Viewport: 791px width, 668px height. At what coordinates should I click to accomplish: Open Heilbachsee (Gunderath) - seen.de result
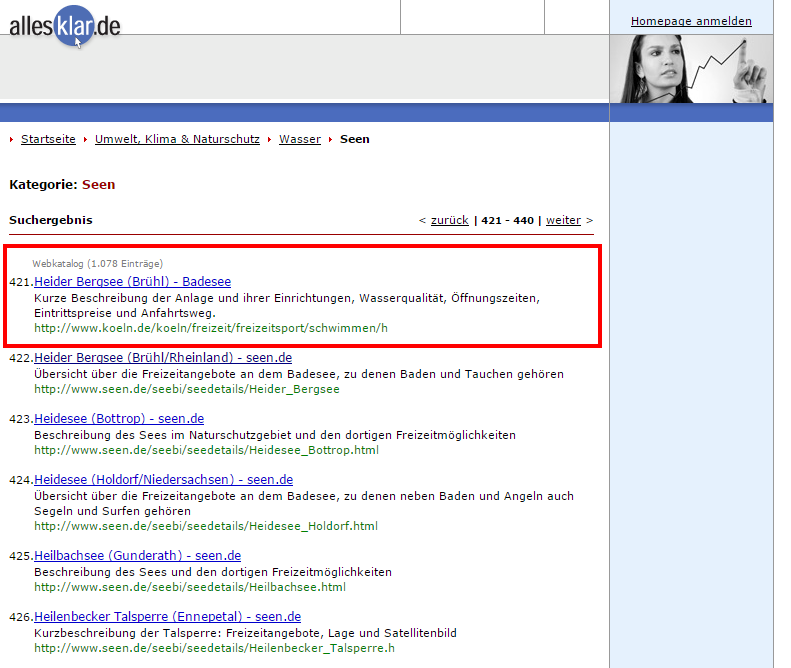(x=137, y=556)
